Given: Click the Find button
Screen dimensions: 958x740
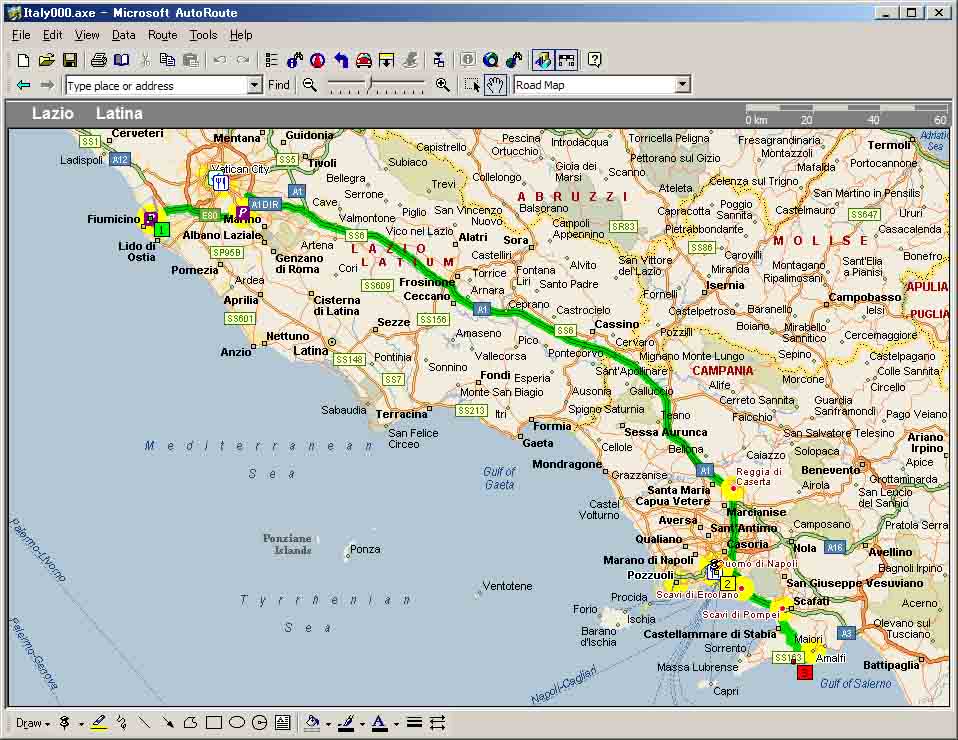Looking at the screenshot, I should [279, 85].
